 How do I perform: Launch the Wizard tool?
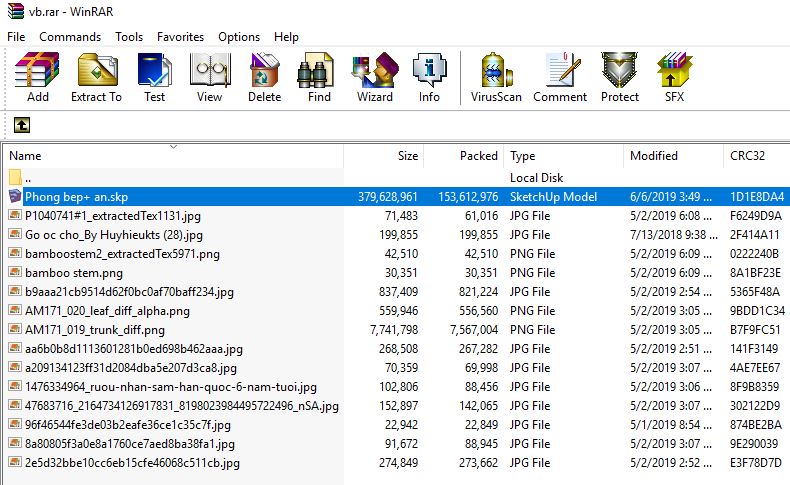pyautogui.click(x=375, y=71)
